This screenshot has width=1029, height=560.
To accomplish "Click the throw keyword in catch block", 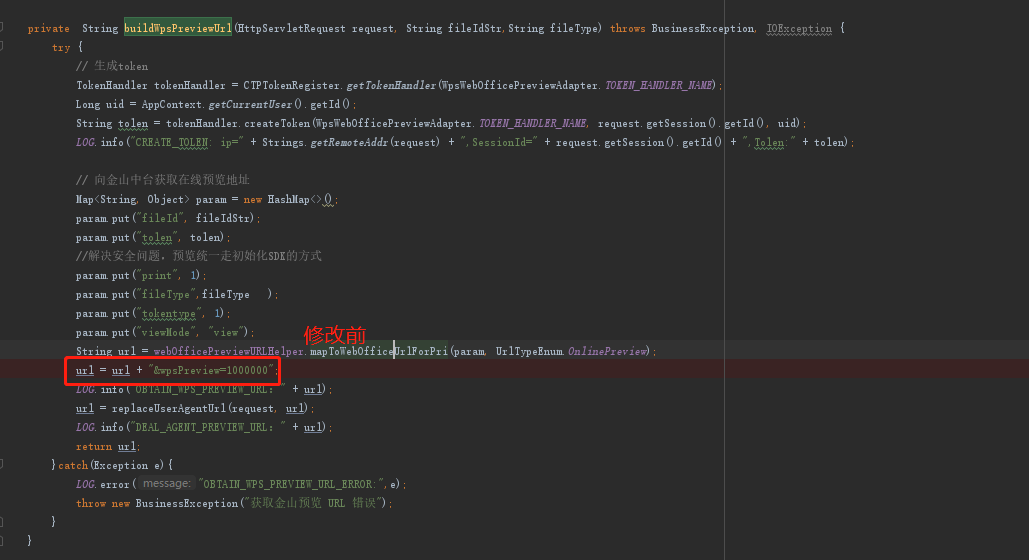I will (x=91, y=504).
